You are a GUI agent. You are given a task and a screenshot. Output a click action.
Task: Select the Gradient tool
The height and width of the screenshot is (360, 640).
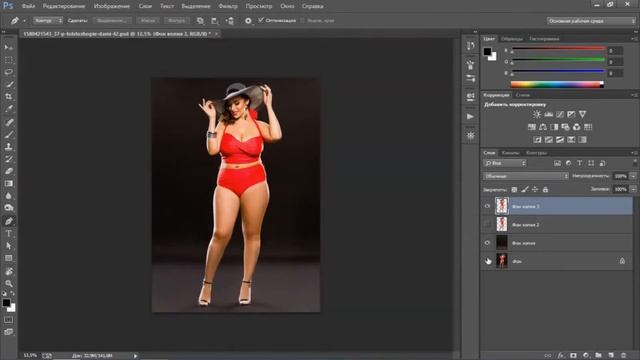[x=8, y=183]
